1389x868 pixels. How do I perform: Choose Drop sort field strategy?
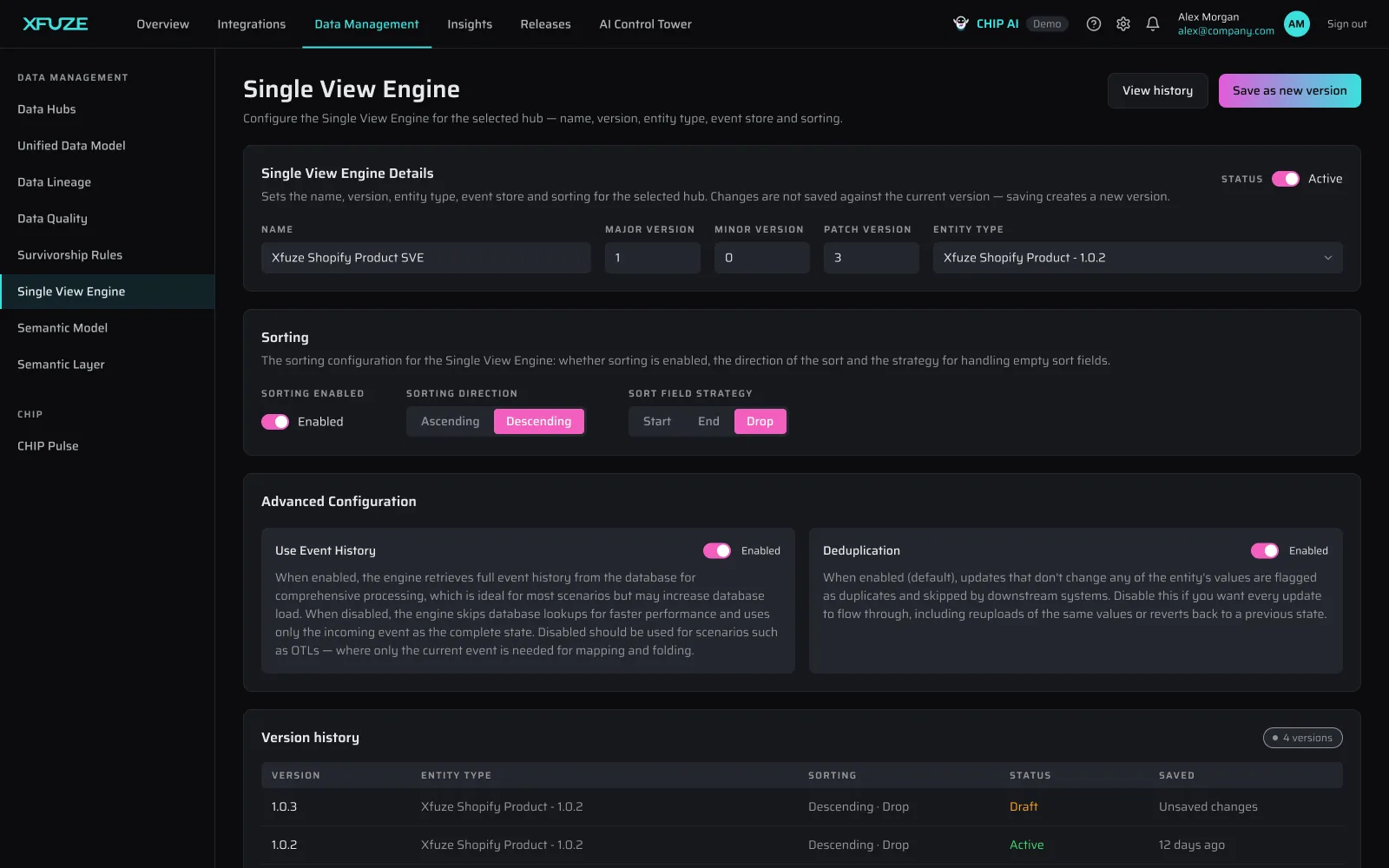(760, 422)
